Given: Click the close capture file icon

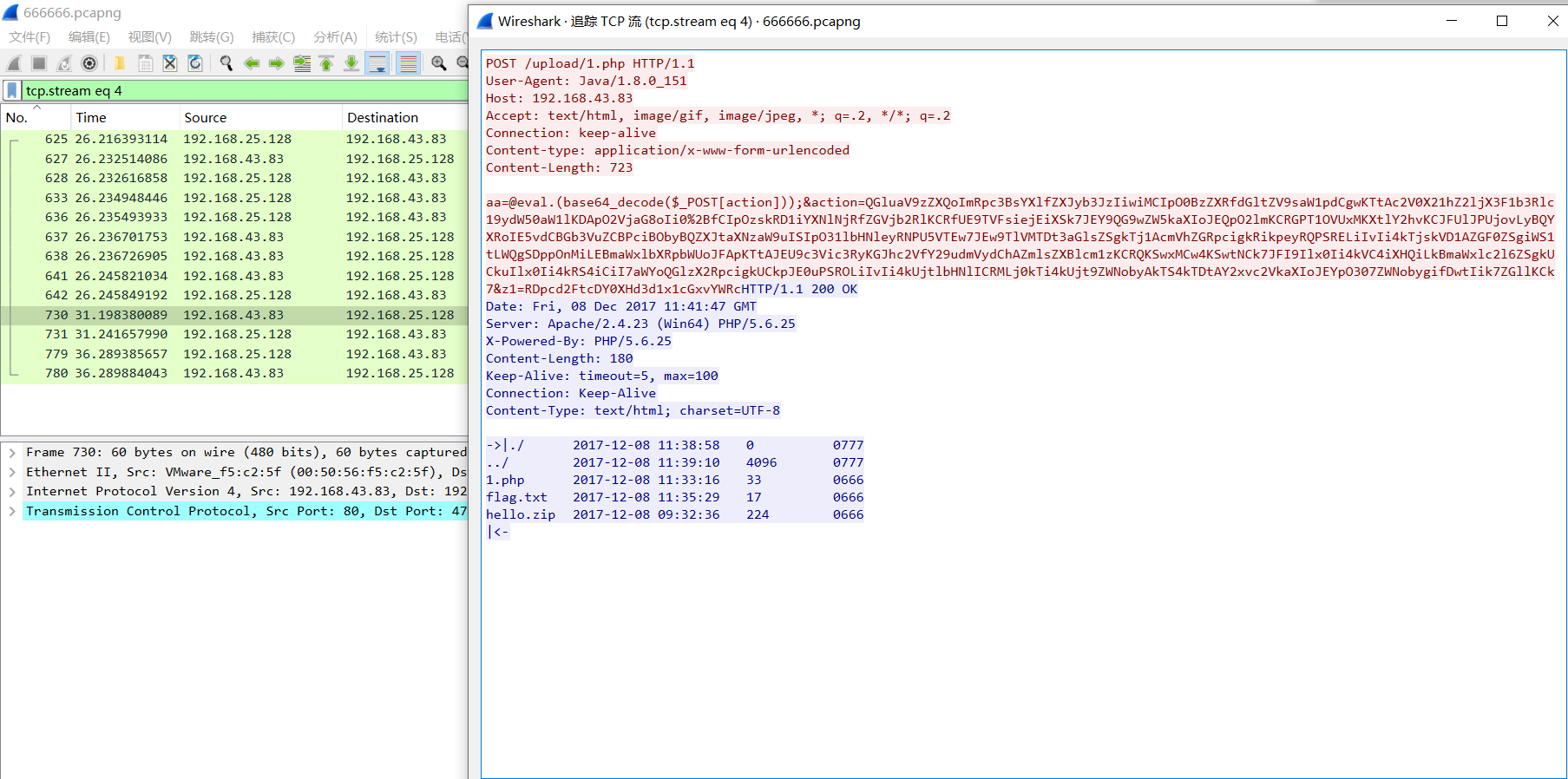Looking at the screenshot, I should point(170,63).
